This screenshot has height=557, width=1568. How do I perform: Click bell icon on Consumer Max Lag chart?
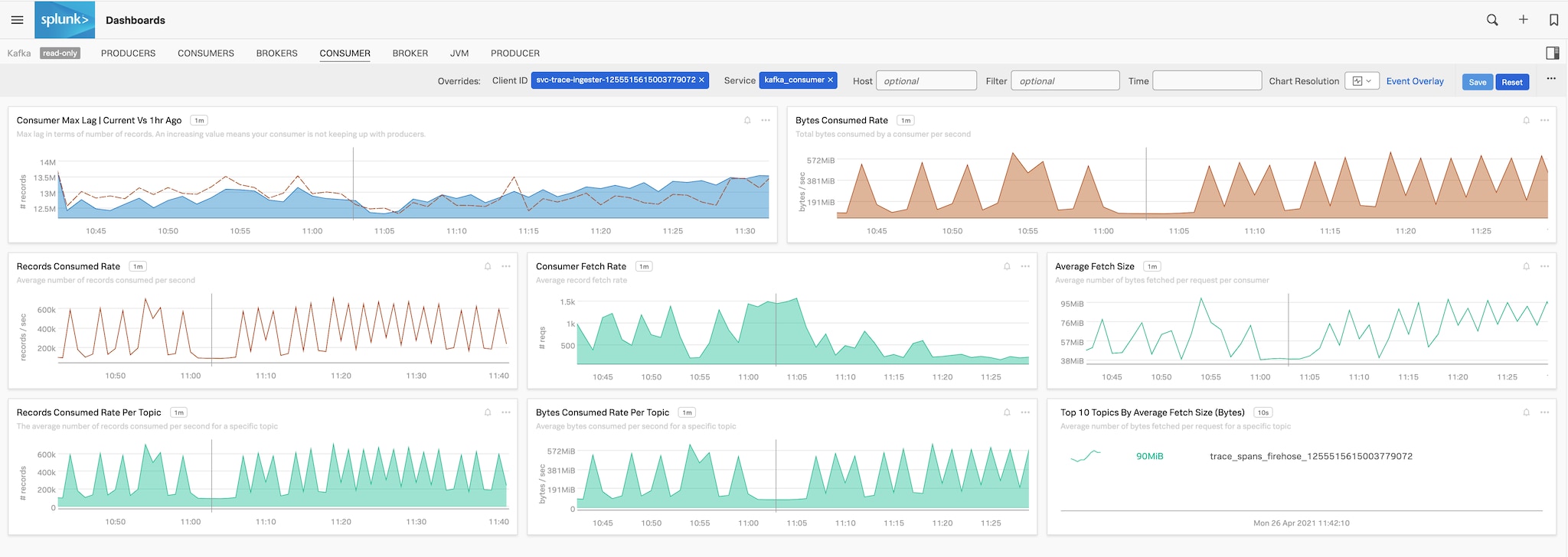point(747,120)
